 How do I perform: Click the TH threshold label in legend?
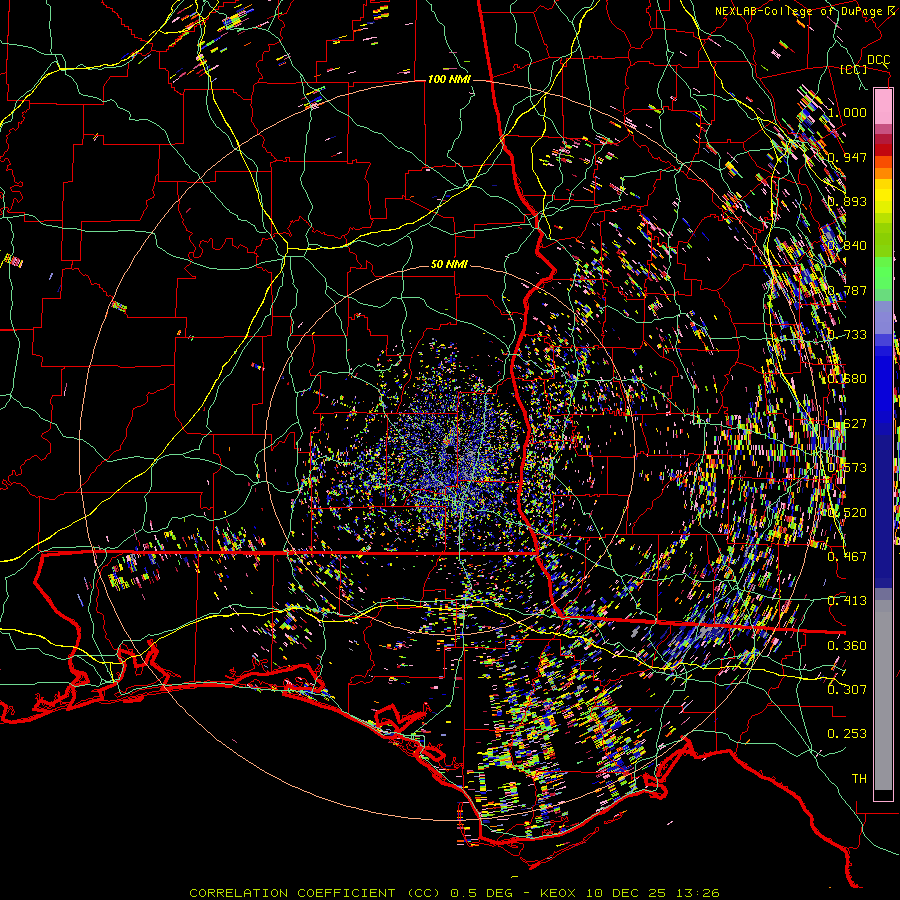(859, 778)
